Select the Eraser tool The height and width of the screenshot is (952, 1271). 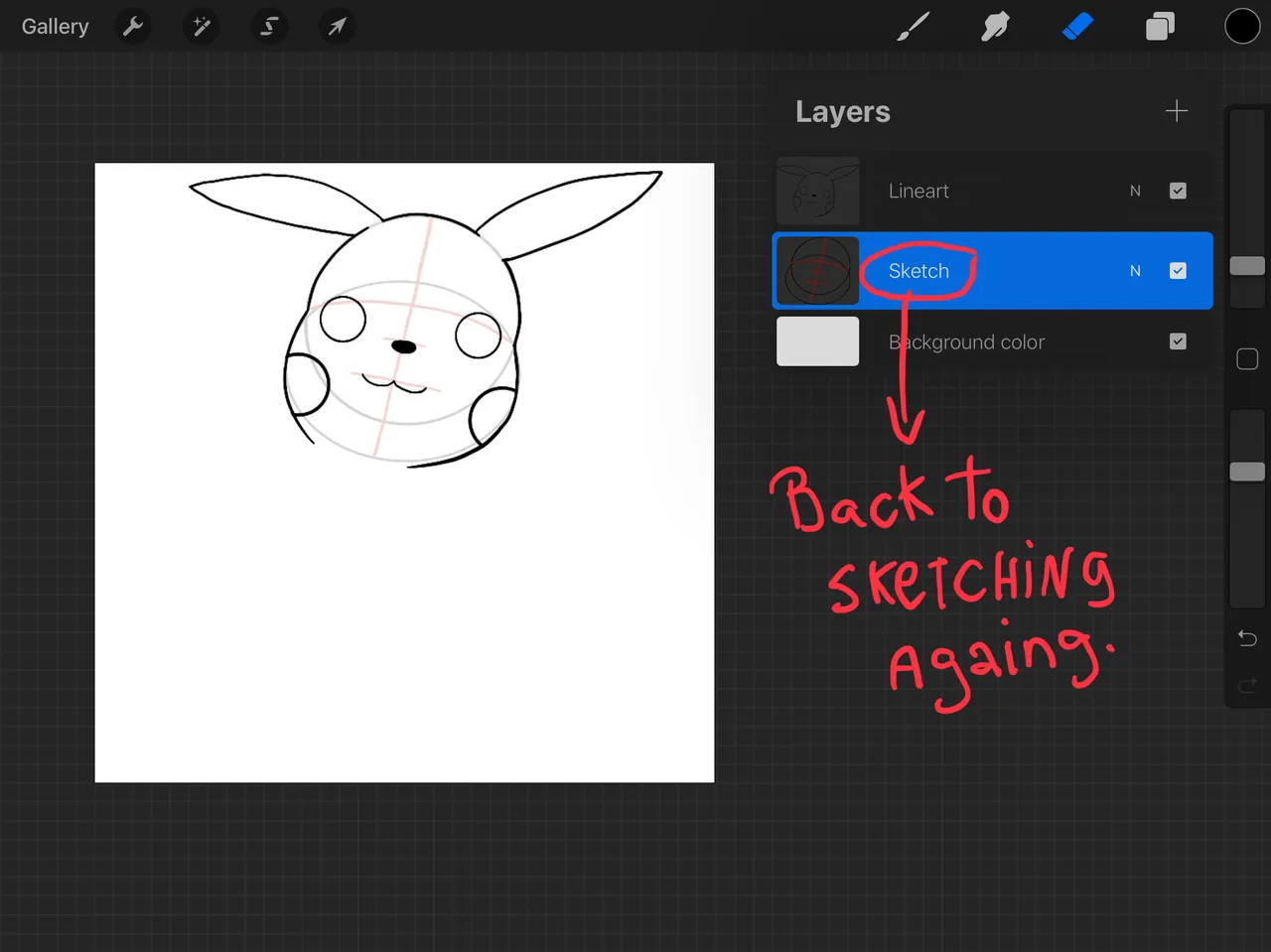(1077, 27)
